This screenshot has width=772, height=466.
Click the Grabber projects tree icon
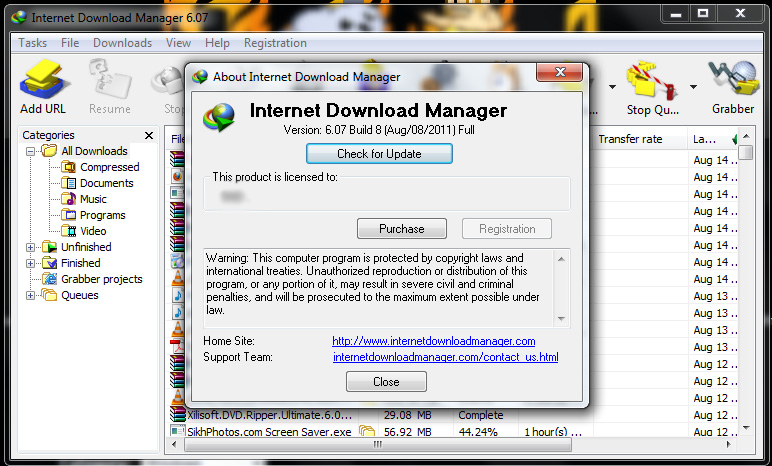(49, 279)
